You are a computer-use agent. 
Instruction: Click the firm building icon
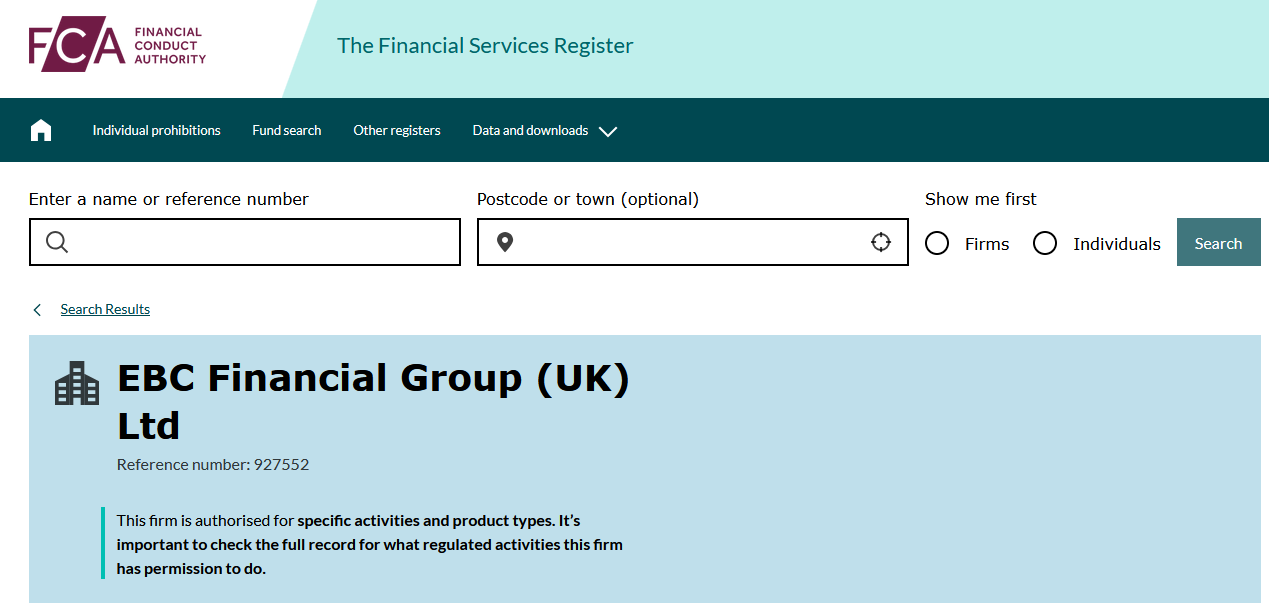click(77, 383)
